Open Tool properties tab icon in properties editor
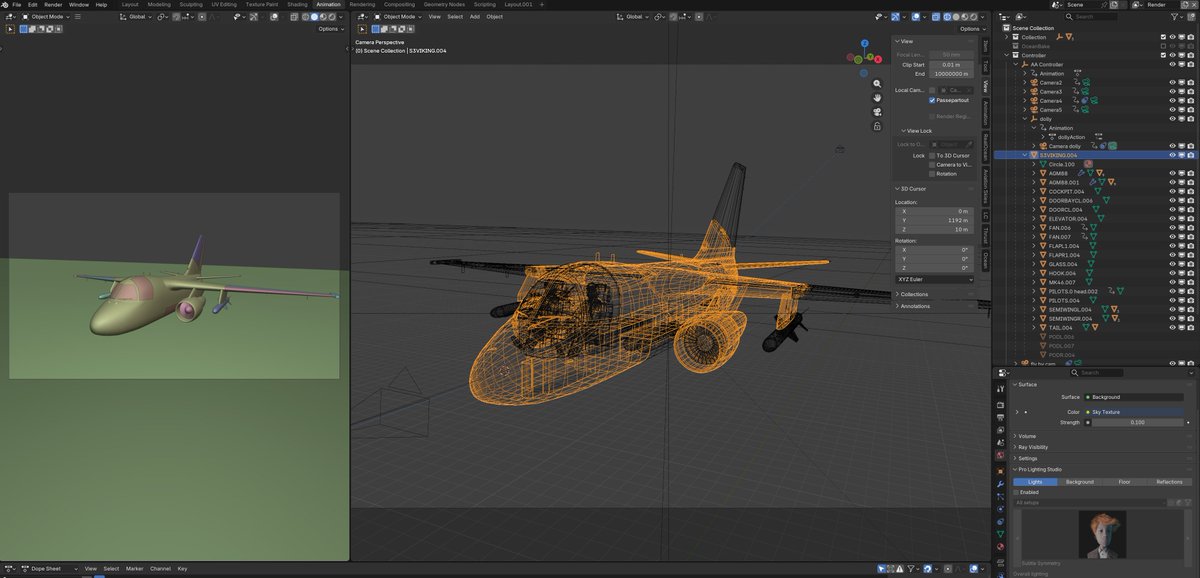This screenshot has height=578, width=1200. [1000, 389]
